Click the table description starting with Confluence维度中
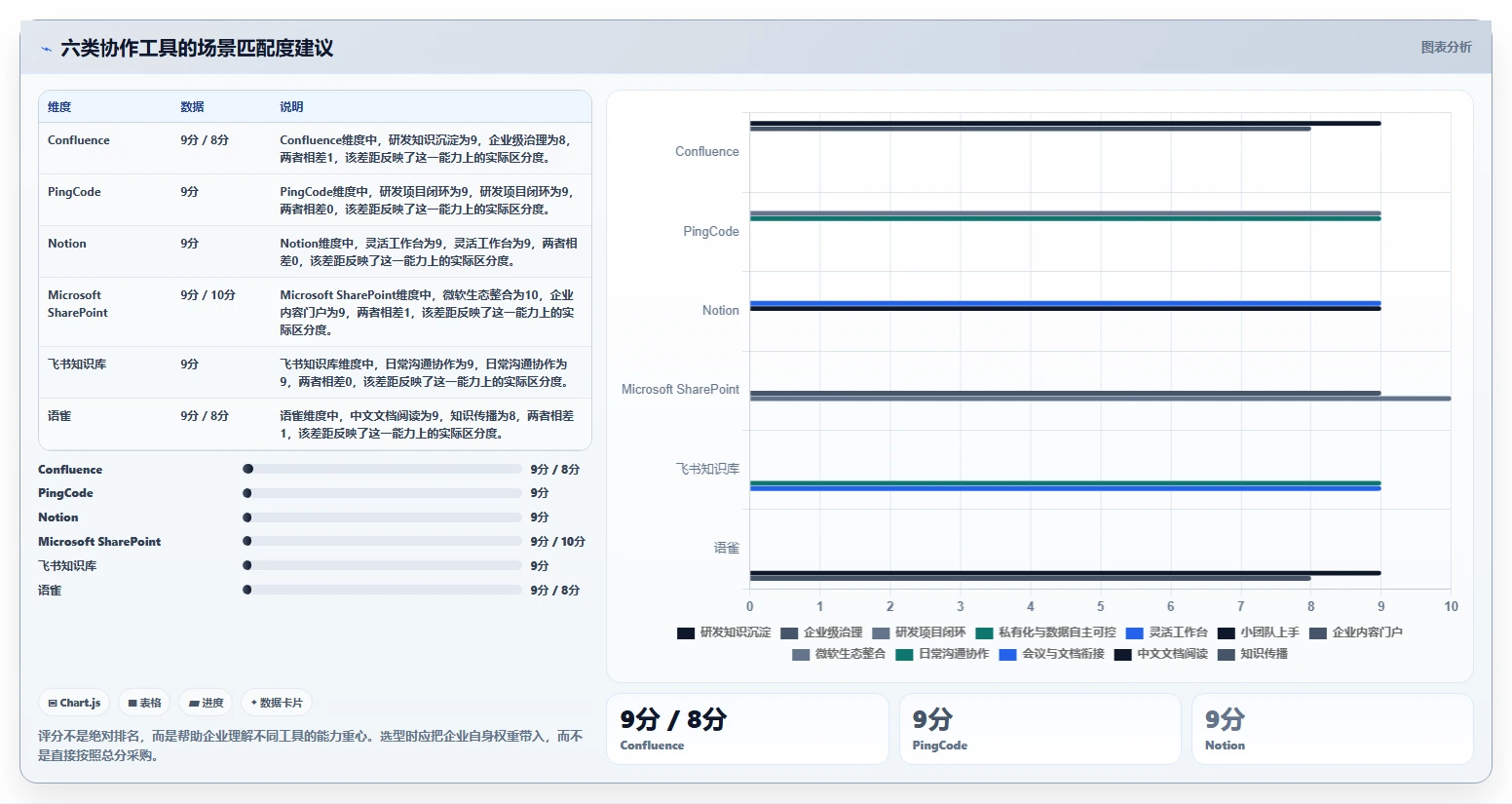 coord(427,149)
